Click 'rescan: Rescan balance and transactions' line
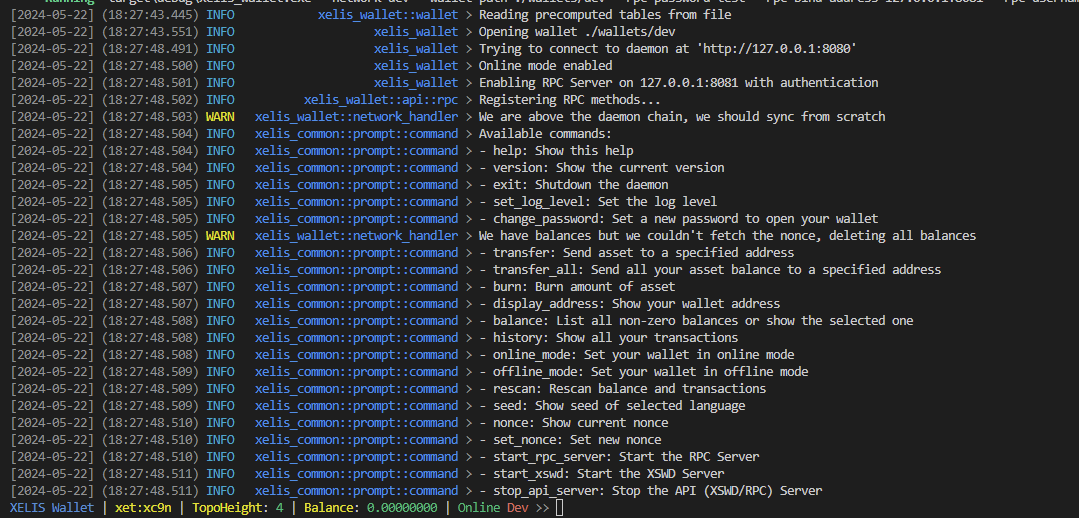The image size is (1079, 518). pyautogui.click(x=623, y=389)
